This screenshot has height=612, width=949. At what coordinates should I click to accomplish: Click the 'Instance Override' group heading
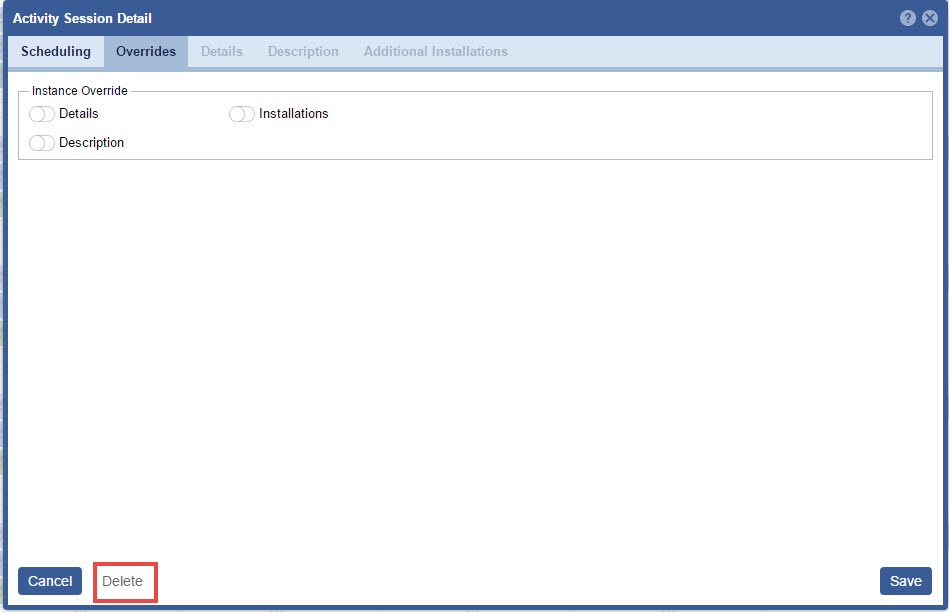(80, 91)
